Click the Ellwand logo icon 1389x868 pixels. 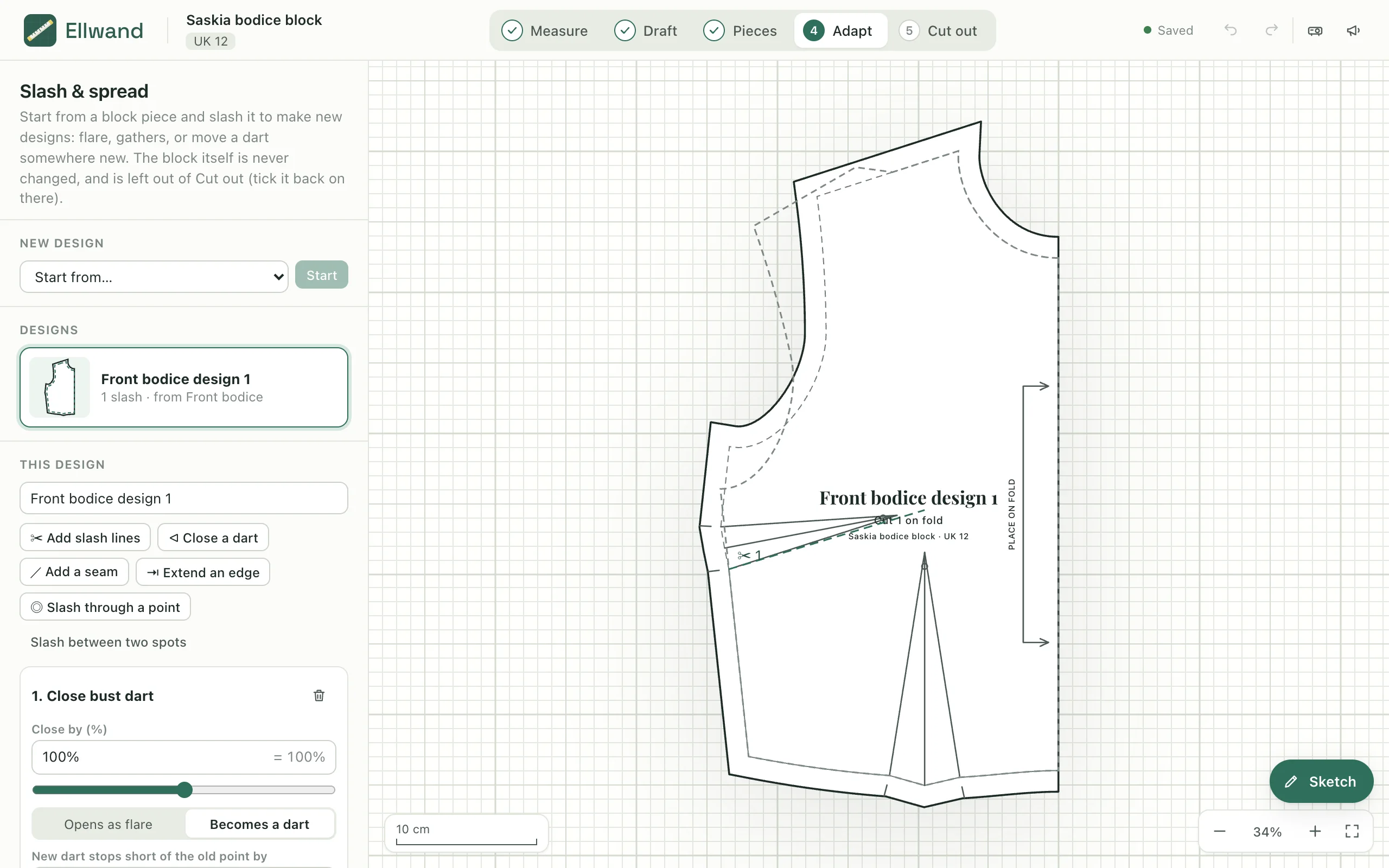pos(40,30)
